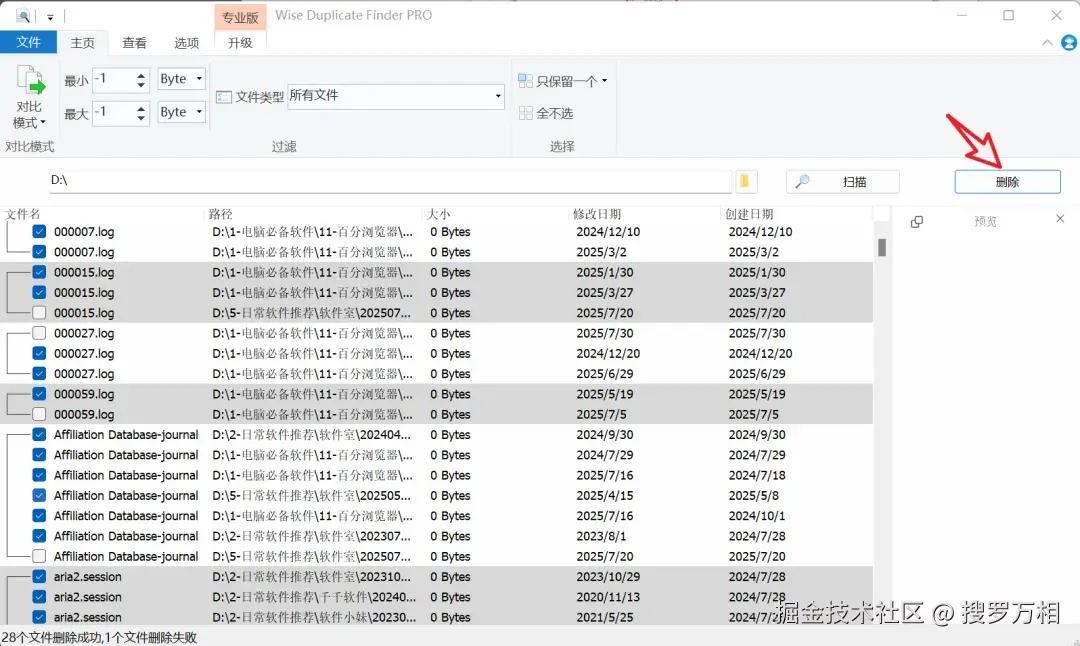This screenshot has height=646, width=1080.
Task: Check 000059.log dated 2025/7/5
Action: click(x=39, y=415)
